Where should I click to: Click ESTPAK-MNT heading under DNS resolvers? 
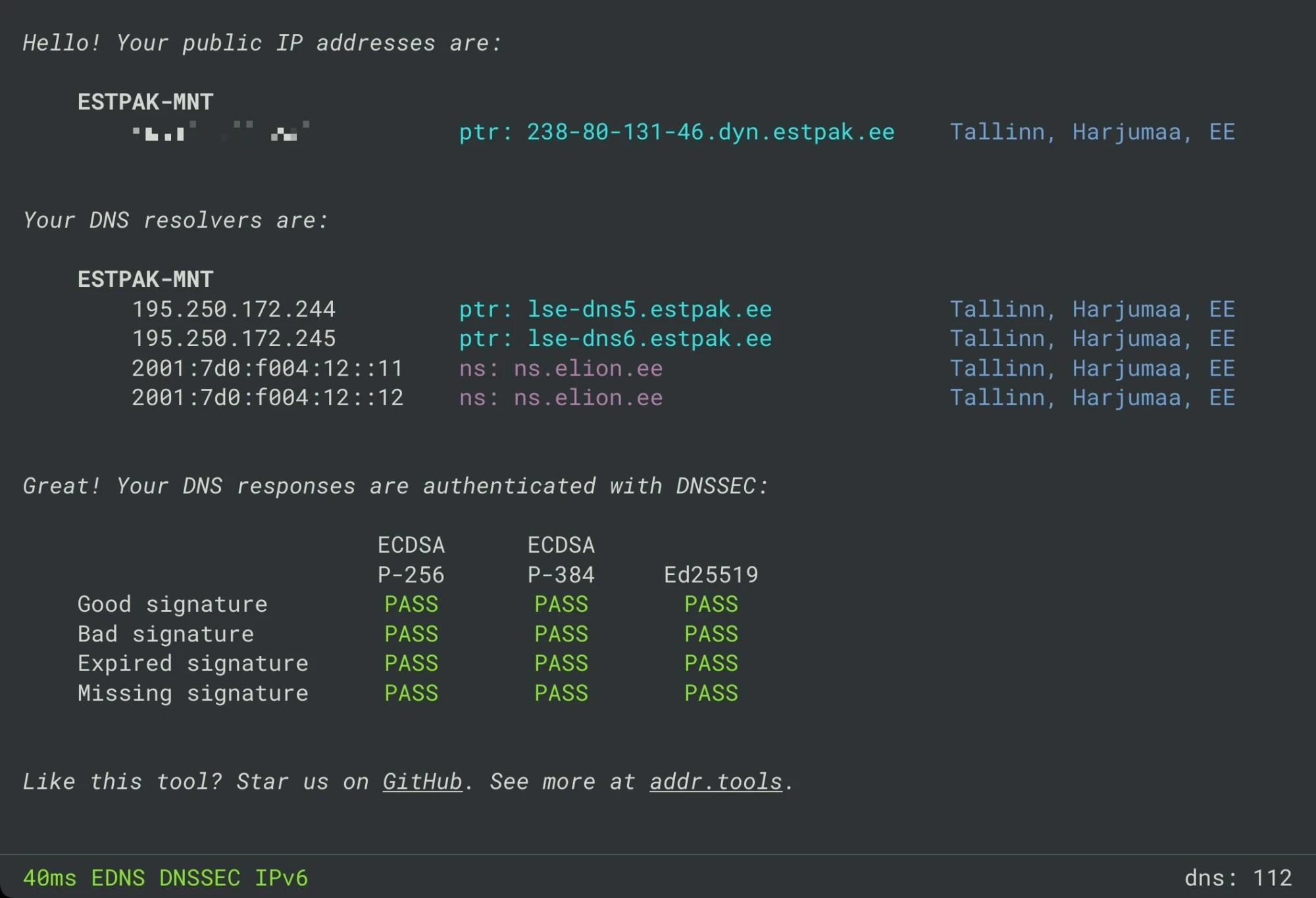coord(145,280)
